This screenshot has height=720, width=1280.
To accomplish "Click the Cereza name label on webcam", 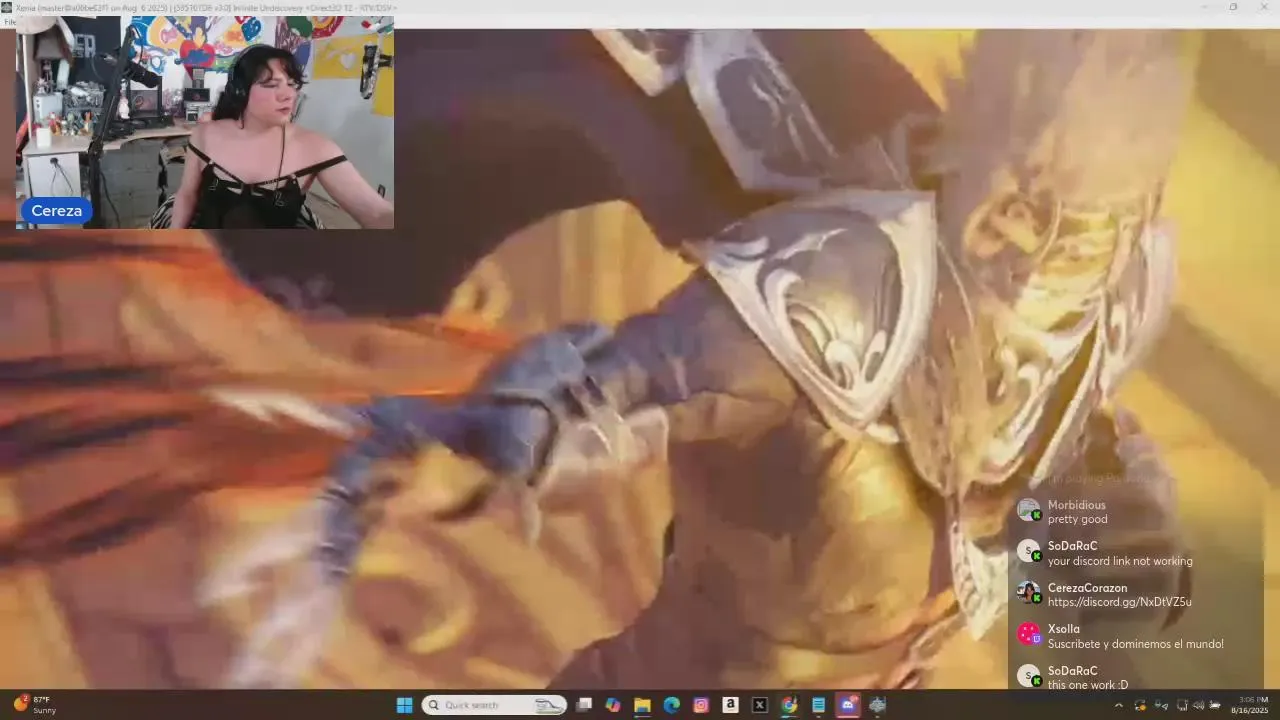I will 57,210.
